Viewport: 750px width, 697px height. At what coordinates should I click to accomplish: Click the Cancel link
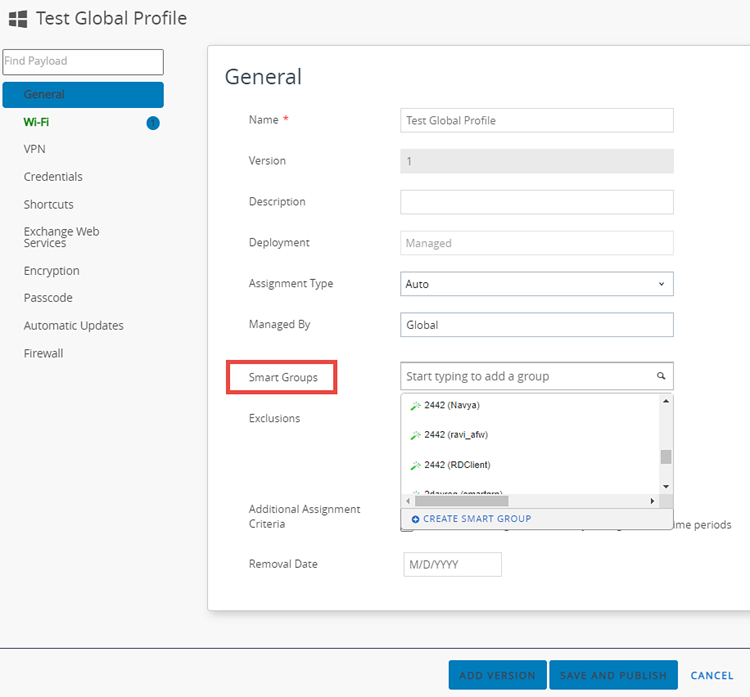coord(712,675)
